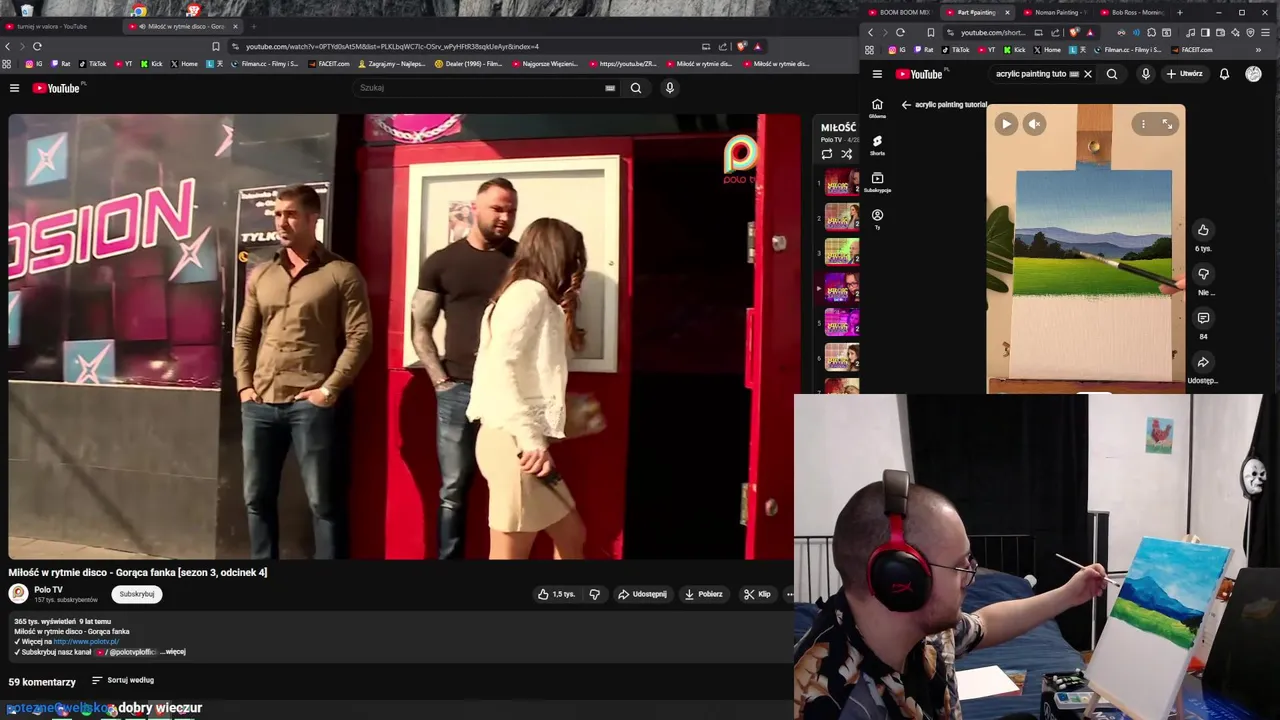1280x720 pixels.
Task: Open 'Dealer (1996)' bookmark
Action: [x=469, y=64]
